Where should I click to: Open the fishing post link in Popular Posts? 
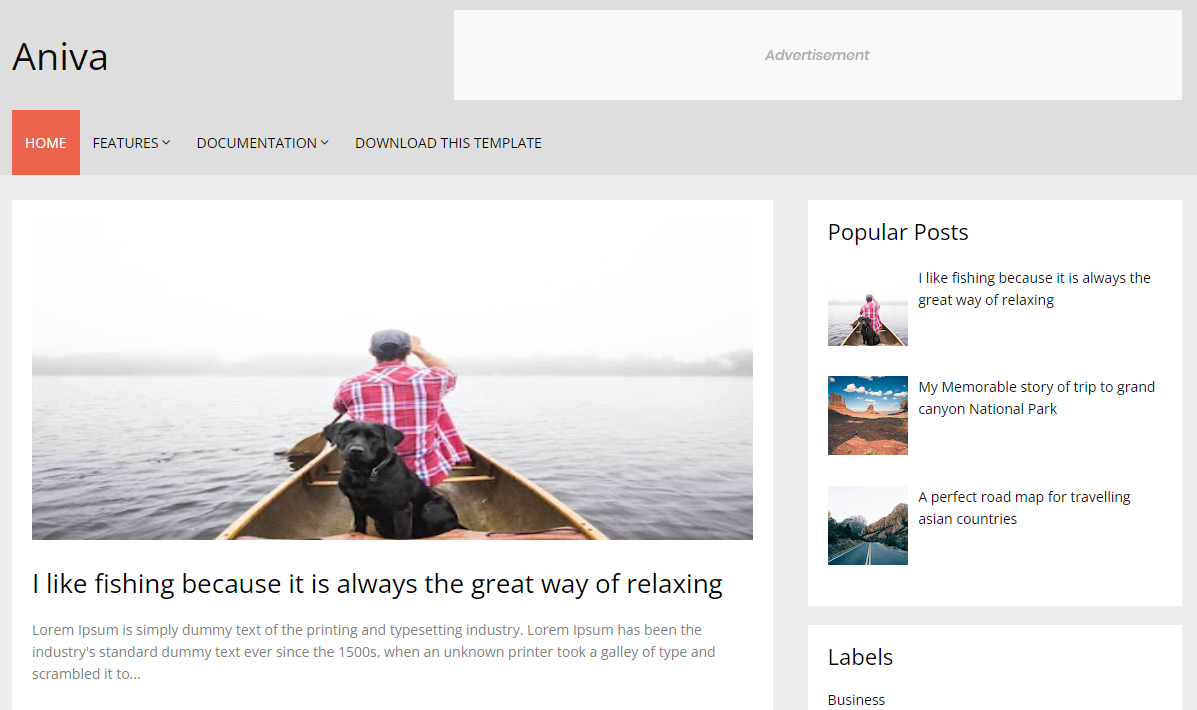click(1034, 289)
